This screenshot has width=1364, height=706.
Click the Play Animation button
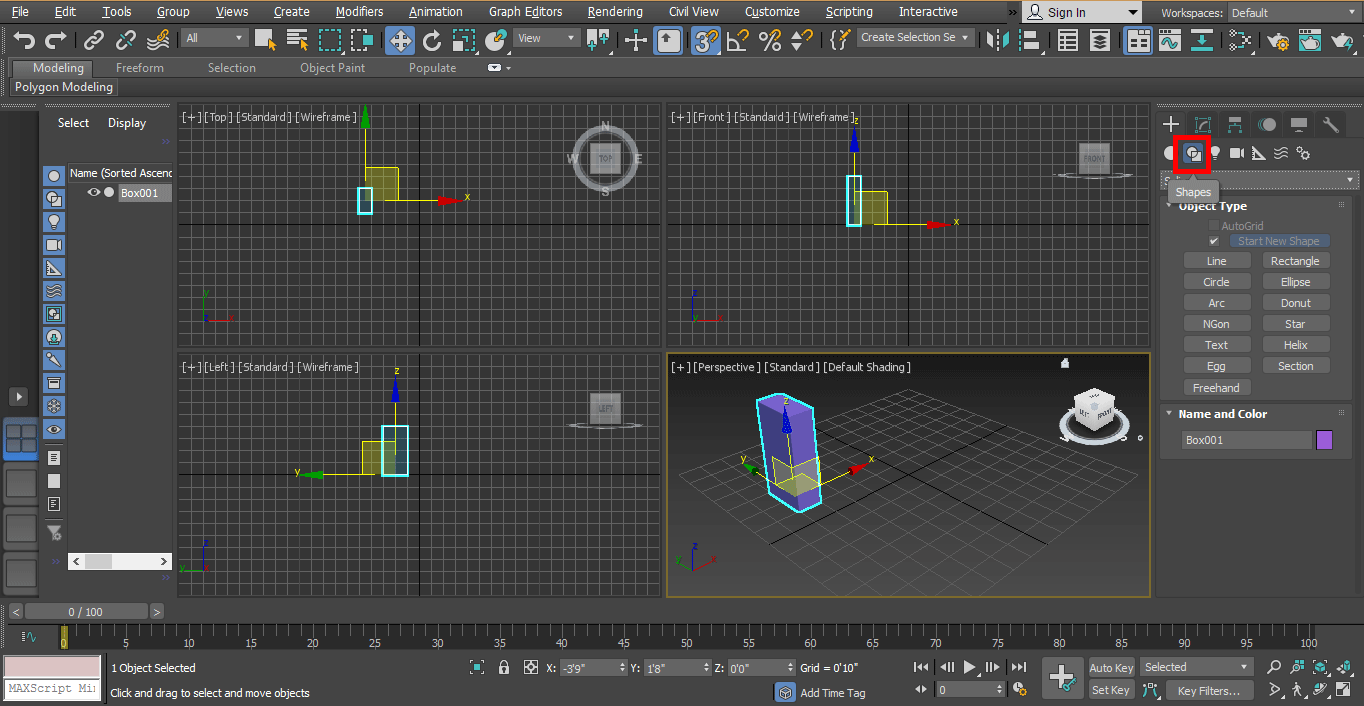coord(969,667)
